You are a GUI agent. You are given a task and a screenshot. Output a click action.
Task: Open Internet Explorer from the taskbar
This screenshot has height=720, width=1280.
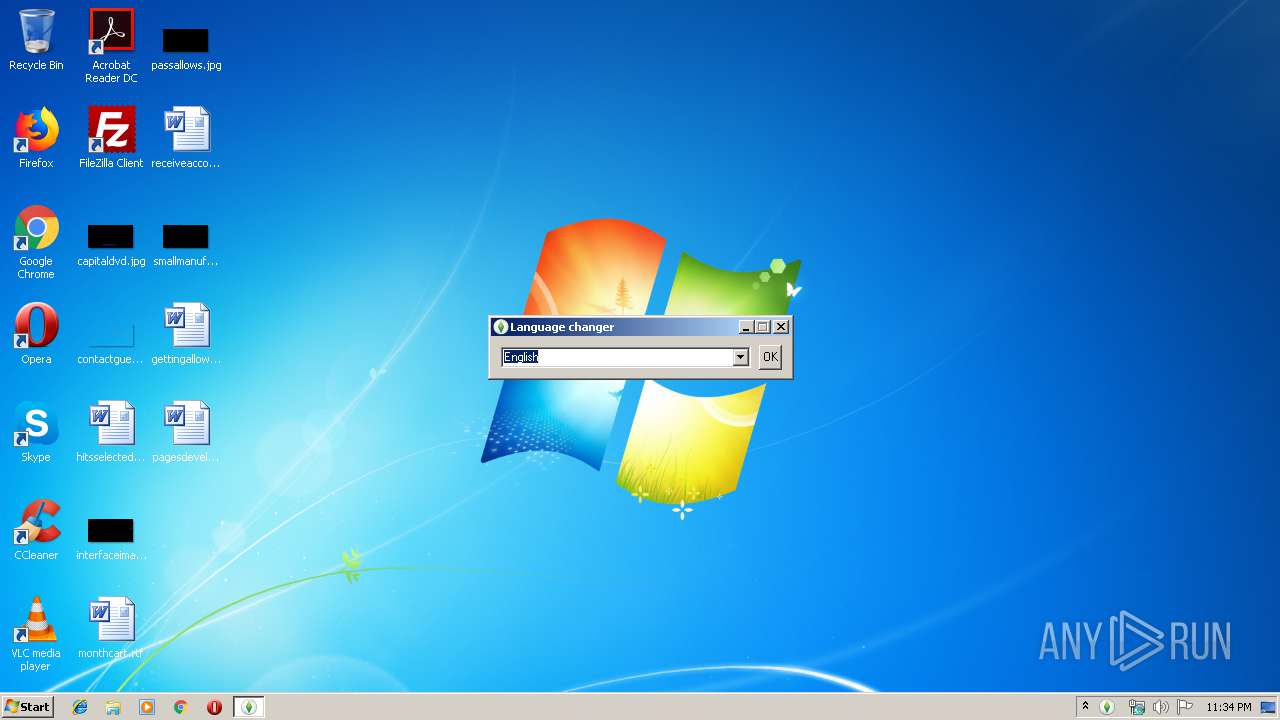point(80,707)
